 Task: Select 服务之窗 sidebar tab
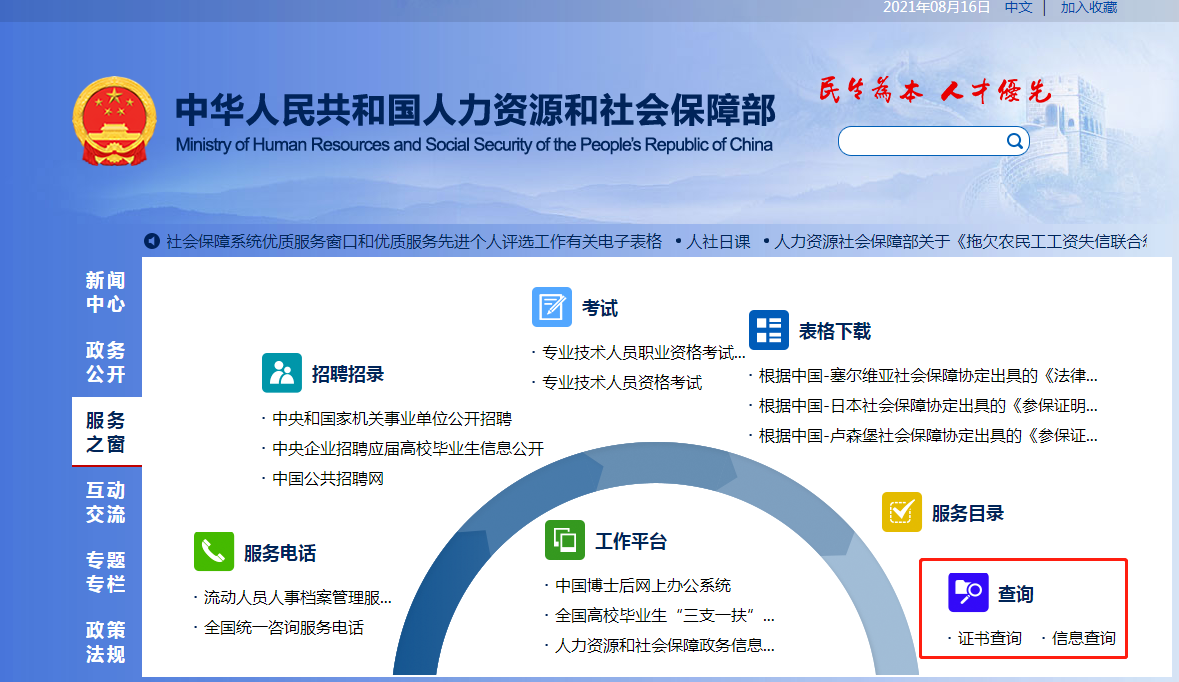coord(106,432)
